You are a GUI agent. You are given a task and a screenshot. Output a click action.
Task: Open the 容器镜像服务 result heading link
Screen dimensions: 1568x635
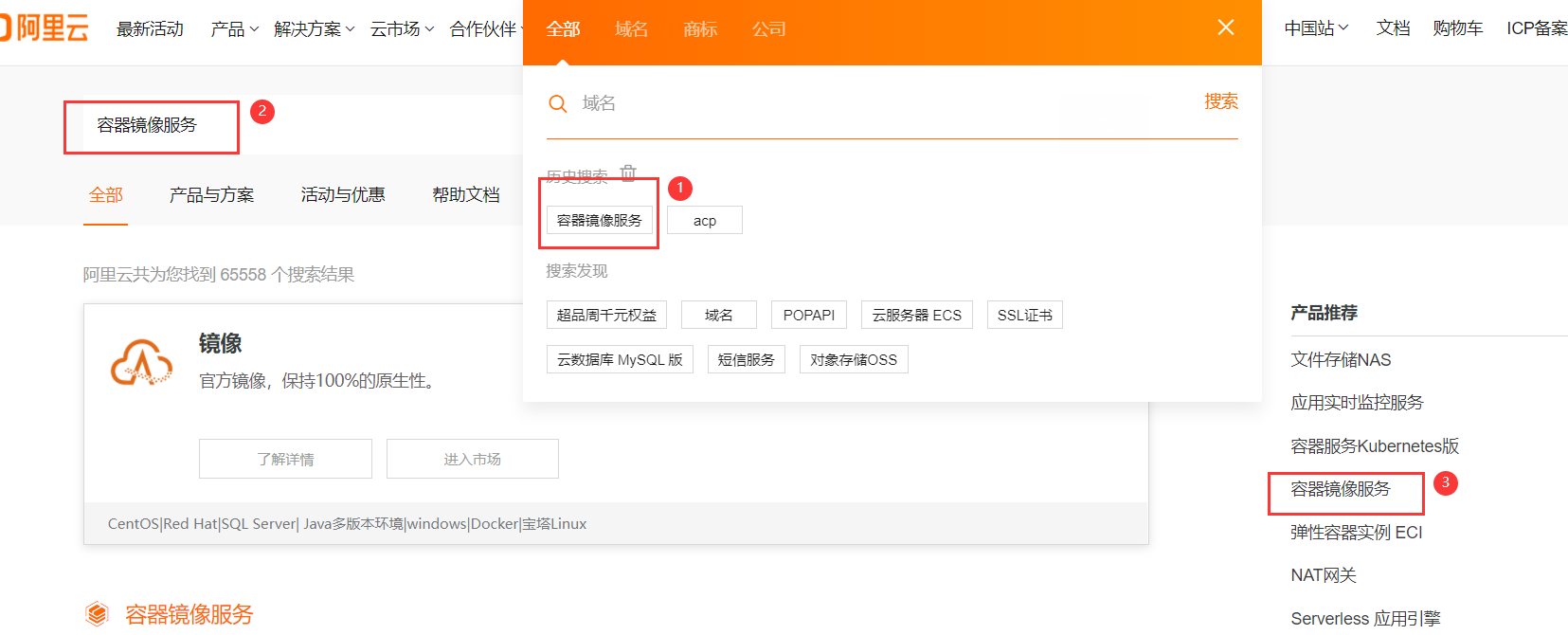(x=189, y=614)
